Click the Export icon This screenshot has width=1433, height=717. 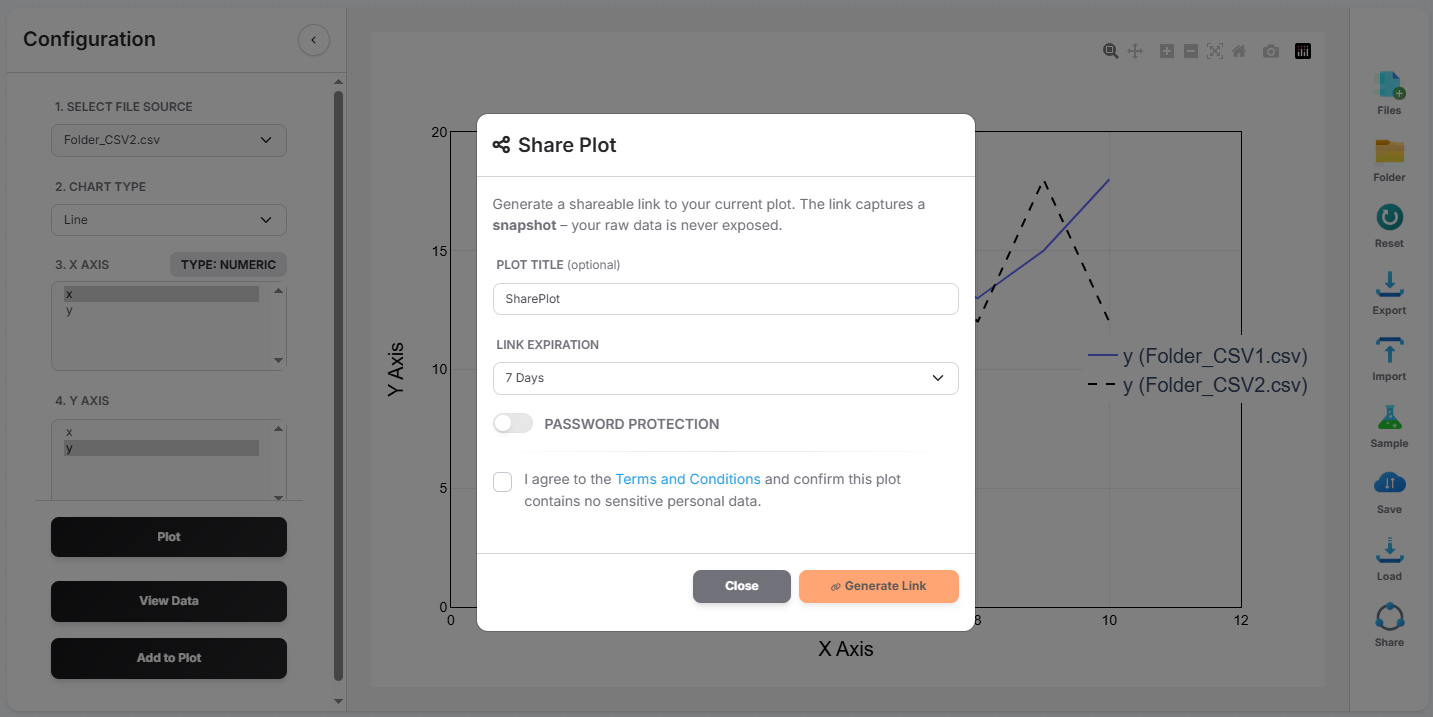1389,285
